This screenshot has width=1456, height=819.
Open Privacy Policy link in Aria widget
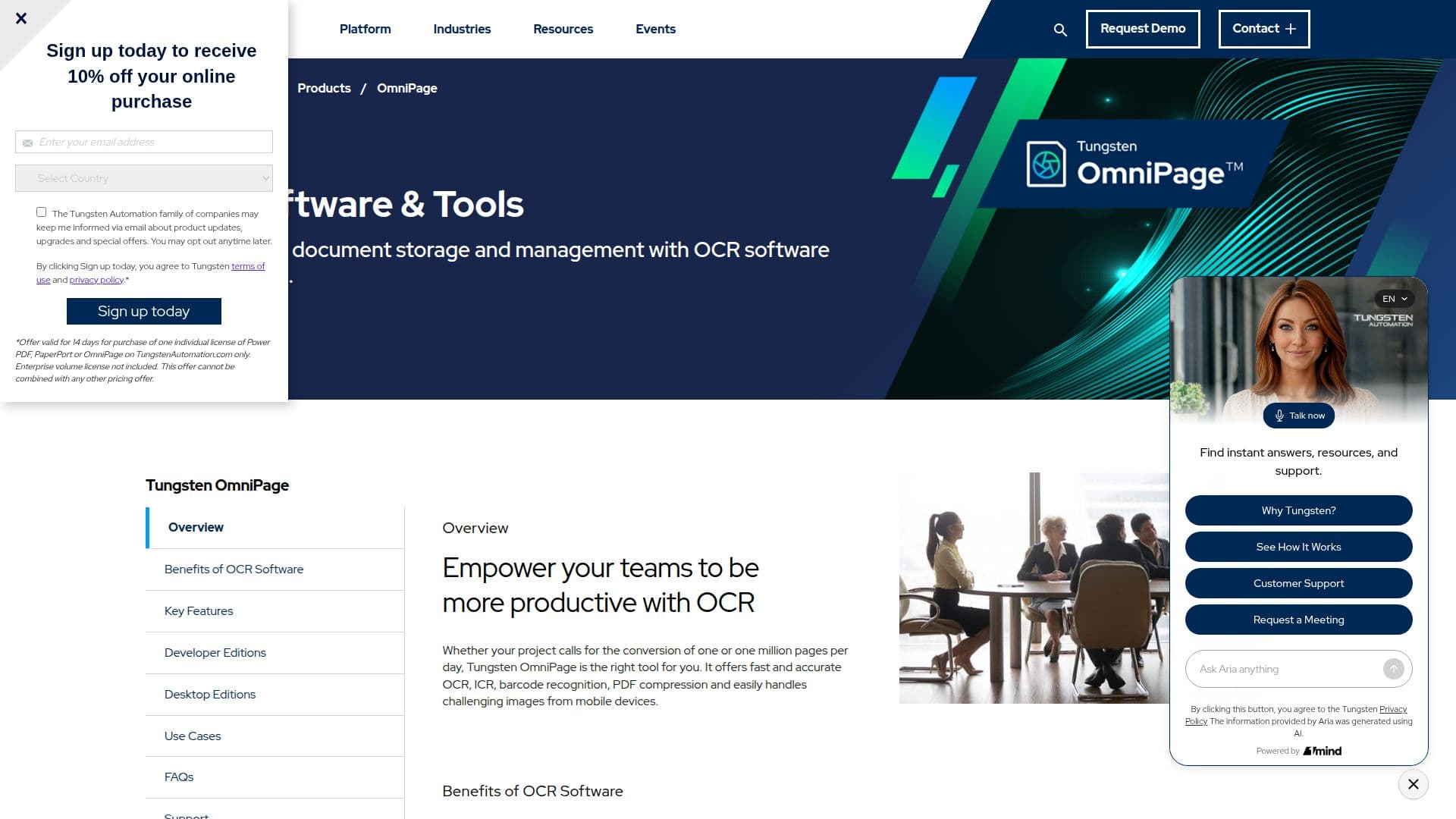click(1392, 709)
